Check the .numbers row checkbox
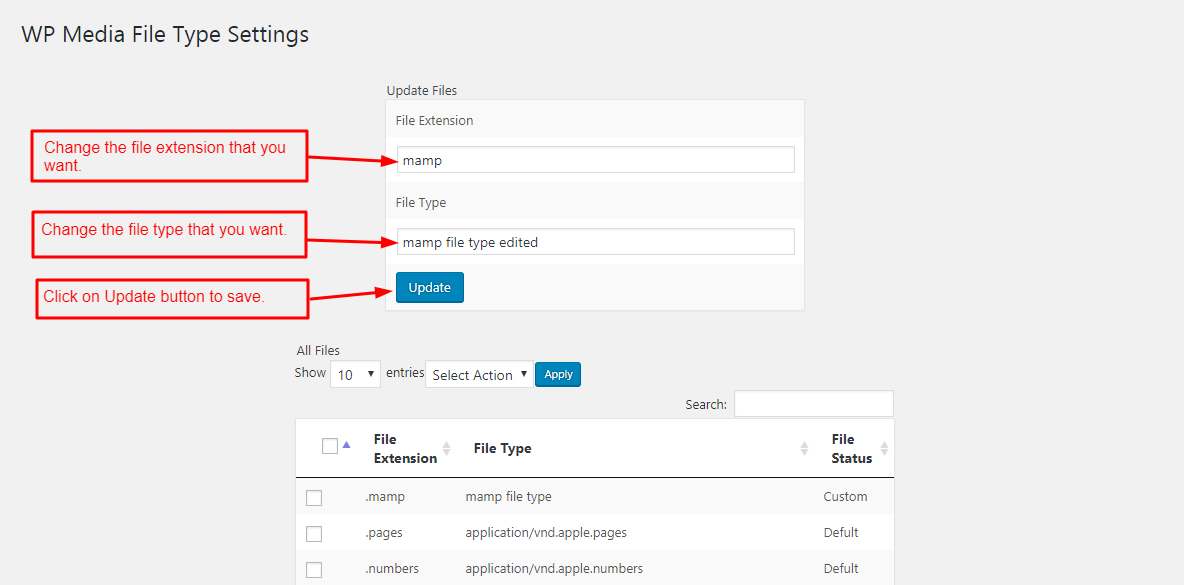The height and width of the screenshot is (585, 1184). pyautogui.click(x=314, y=569)
